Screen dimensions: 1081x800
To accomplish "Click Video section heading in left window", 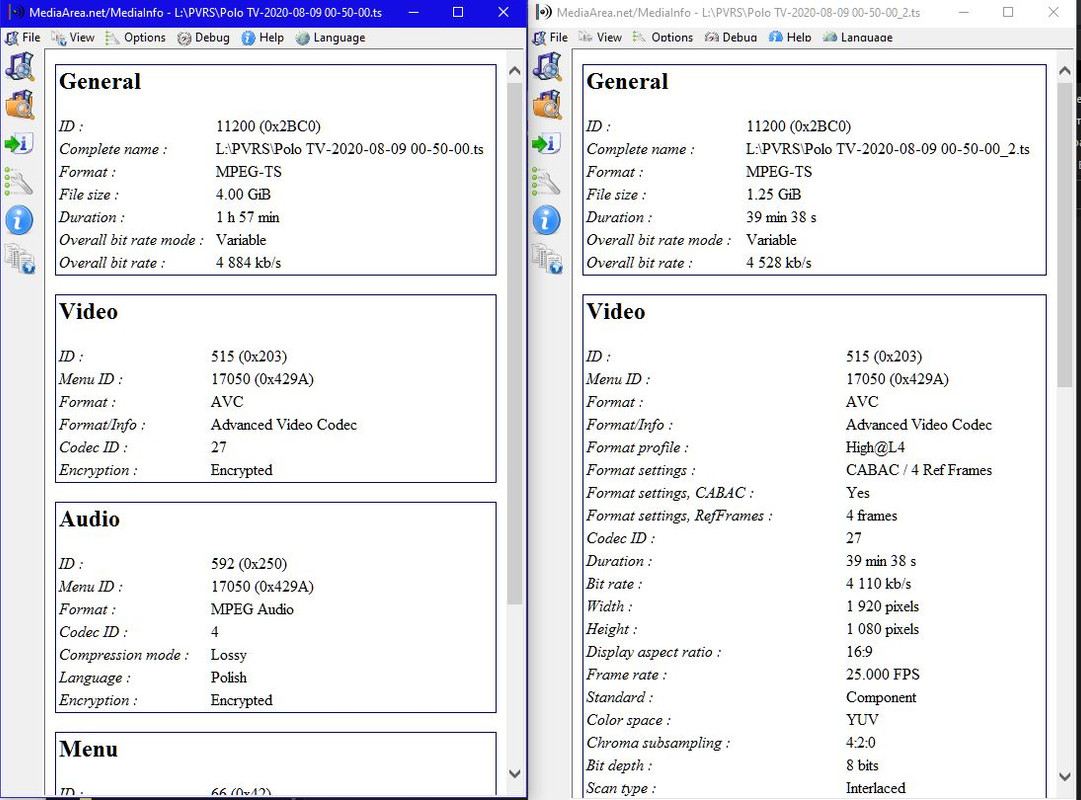I will pos(88,312).
